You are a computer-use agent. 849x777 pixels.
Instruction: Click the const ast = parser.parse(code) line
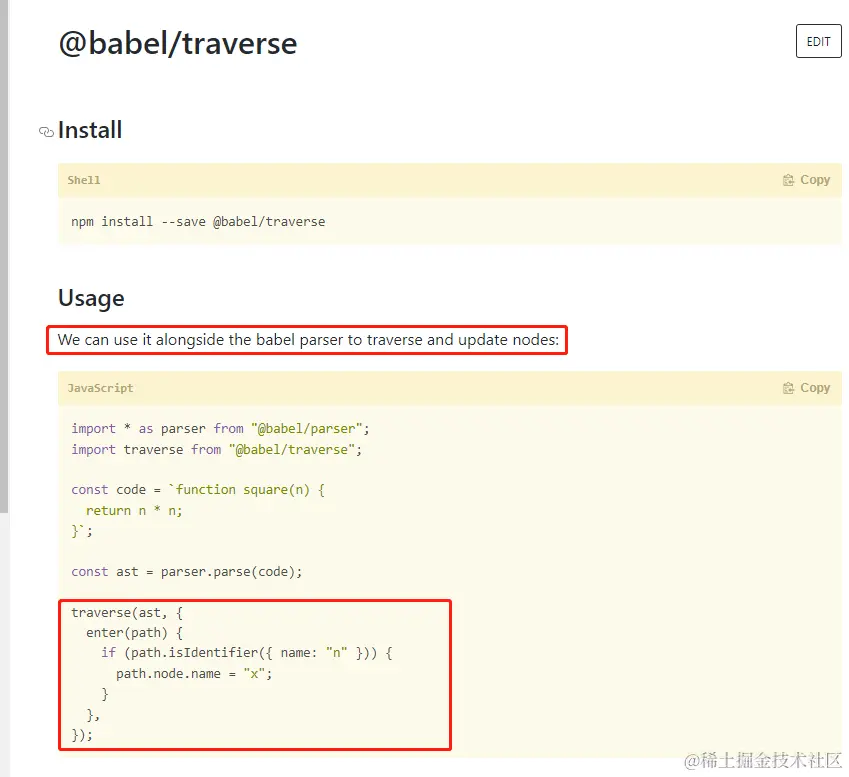pyautogui.click(x=187, y=572)
